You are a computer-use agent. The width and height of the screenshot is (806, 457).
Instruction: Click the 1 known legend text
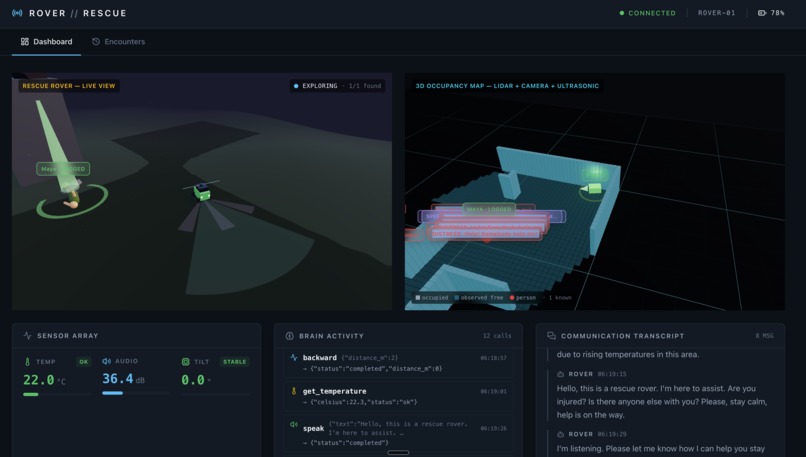click(x=560, y=298)
